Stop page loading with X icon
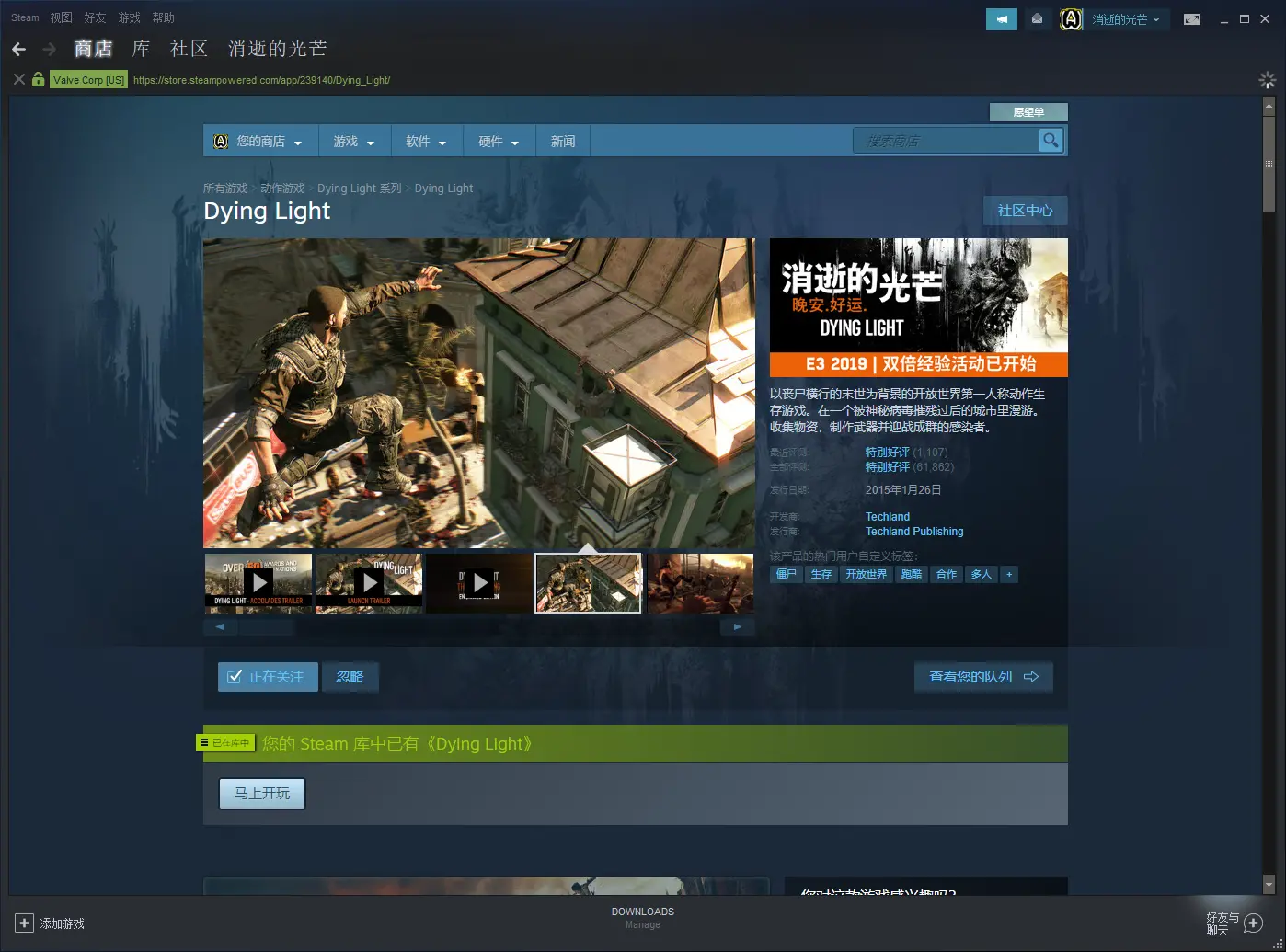The width and height of the screenshot is (1286, 952). click(18, 80)
